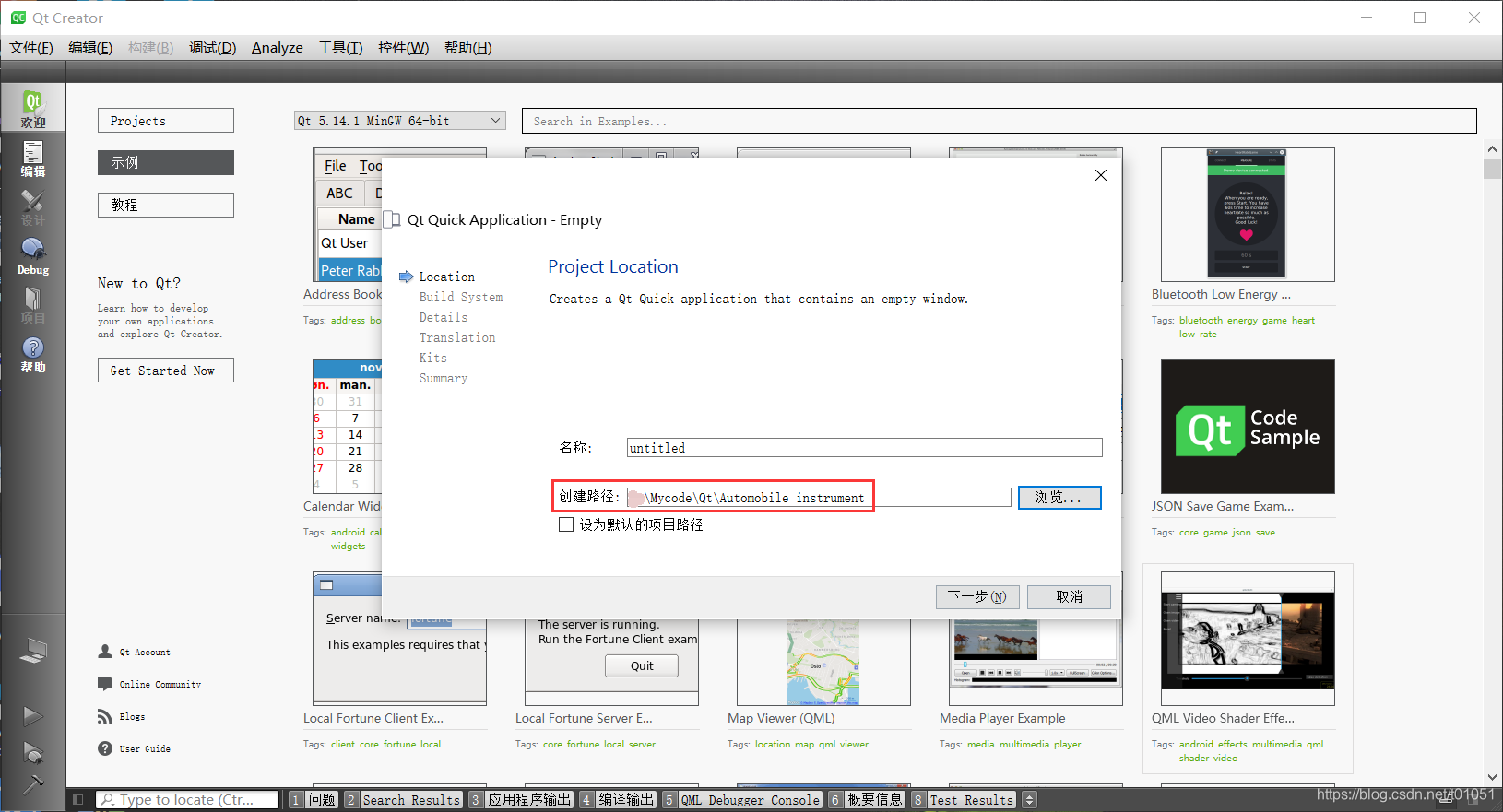This screenshot has width=1503, height=812.
Task: Close the Qt Quick Application wizard dialog
Action: click(1100, 175)
